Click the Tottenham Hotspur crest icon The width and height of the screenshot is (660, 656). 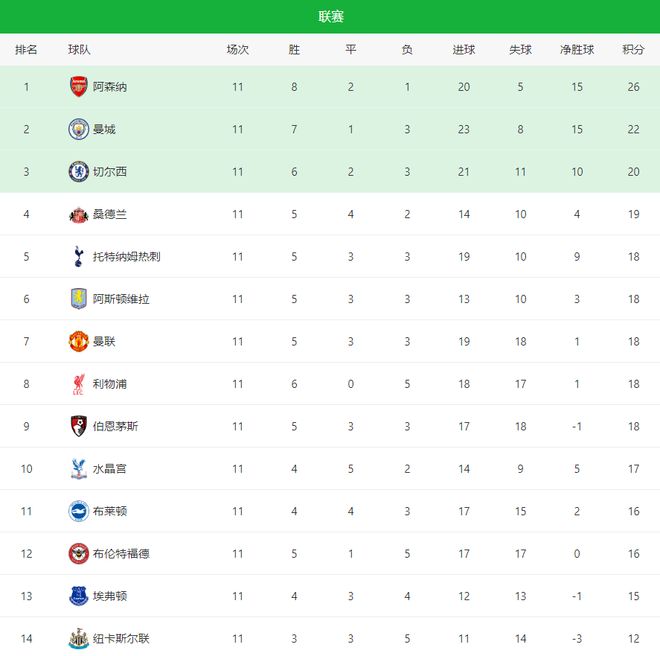point(78,257)
